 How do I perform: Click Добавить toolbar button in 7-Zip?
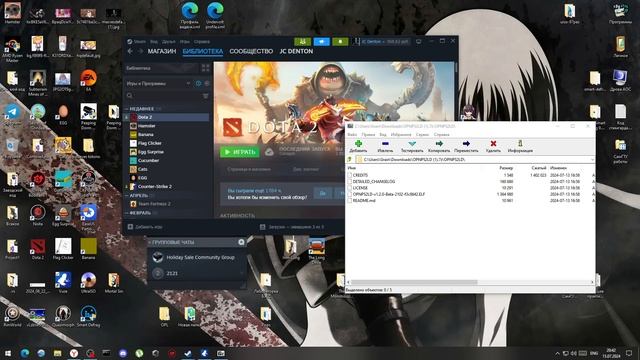(358, 146)
